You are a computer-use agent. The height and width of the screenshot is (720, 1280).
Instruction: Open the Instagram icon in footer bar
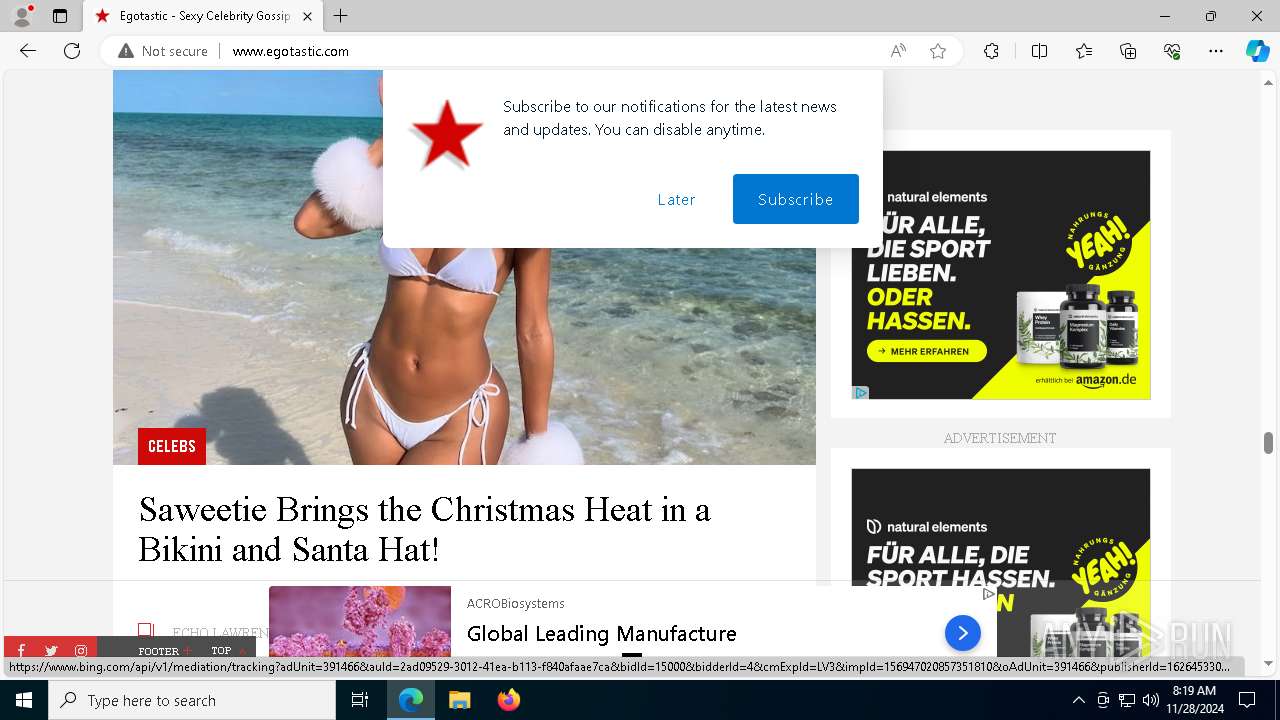(81, 651)
